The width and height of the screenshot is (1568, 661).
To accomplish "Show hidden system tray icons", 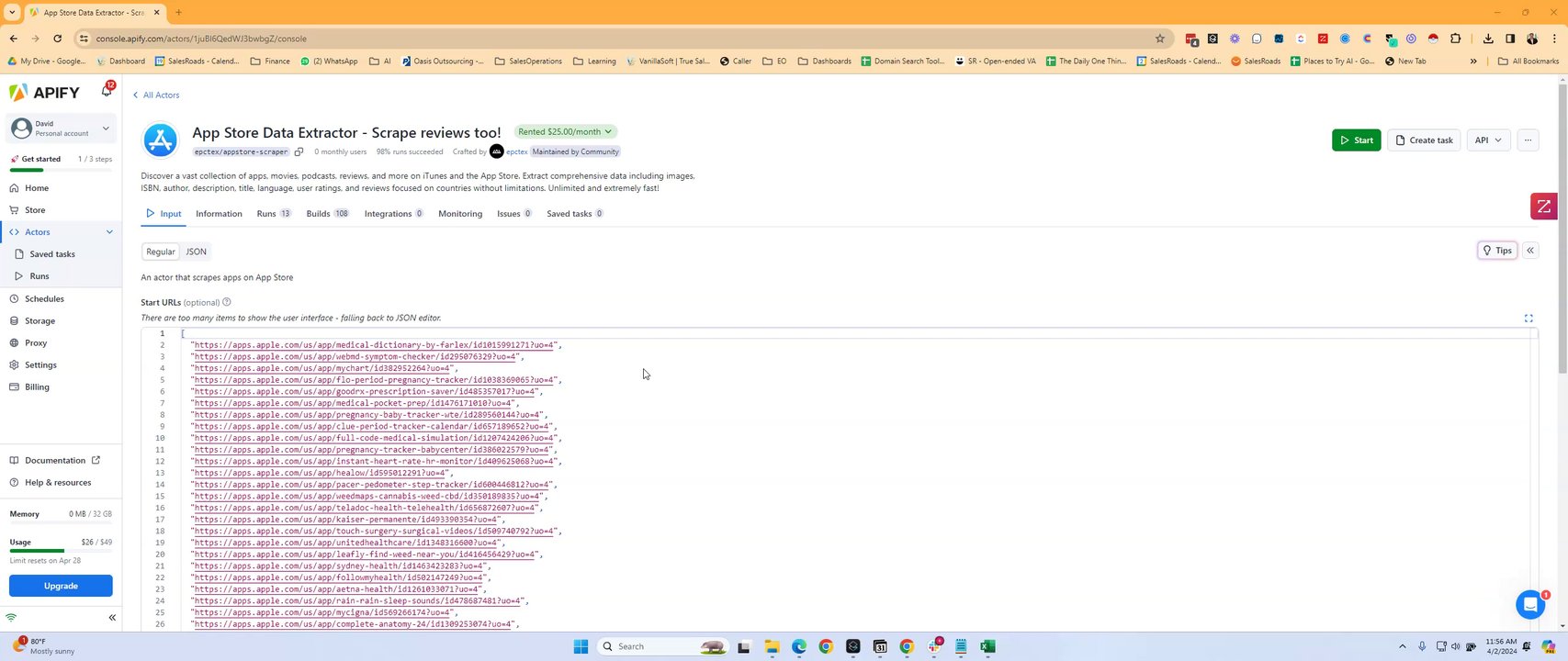I will (x=1402, y=646).
